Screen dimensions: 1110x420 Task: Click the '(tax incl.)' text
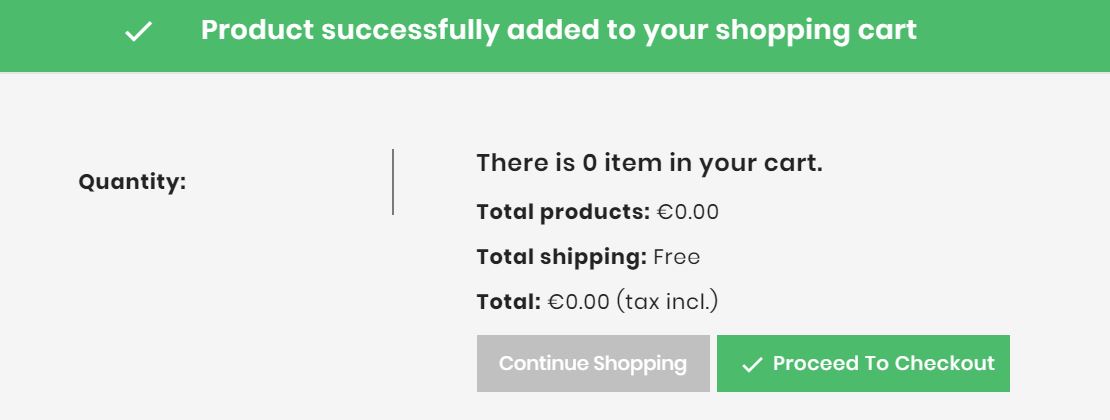click(x=667, y=302)
